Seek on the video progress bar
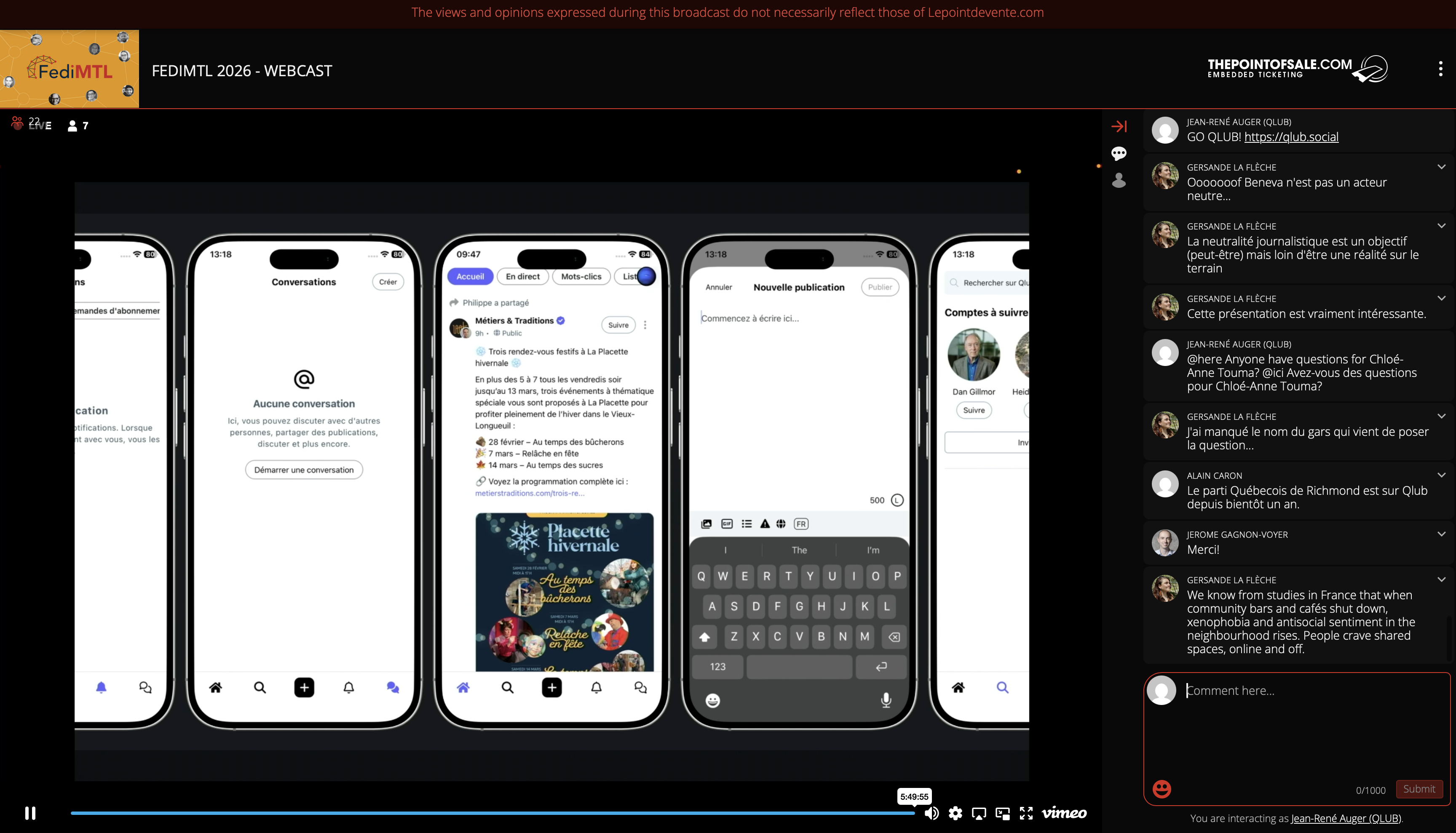Image resolution: width=1456 pixels, height=833 pixels. pyautogui.click(x=492, y=813)
